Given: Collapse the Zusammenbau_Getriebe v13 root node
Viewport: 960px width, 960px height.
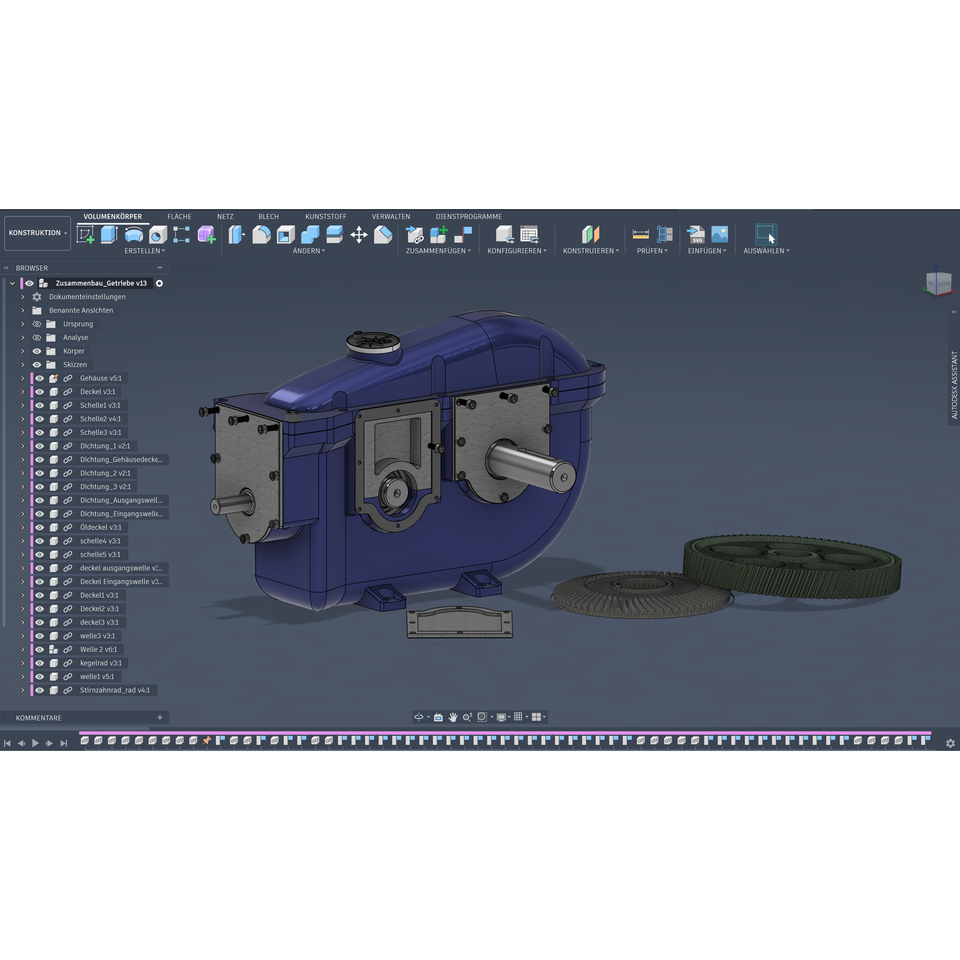Looking at the screenshot, I should point(12,283).
